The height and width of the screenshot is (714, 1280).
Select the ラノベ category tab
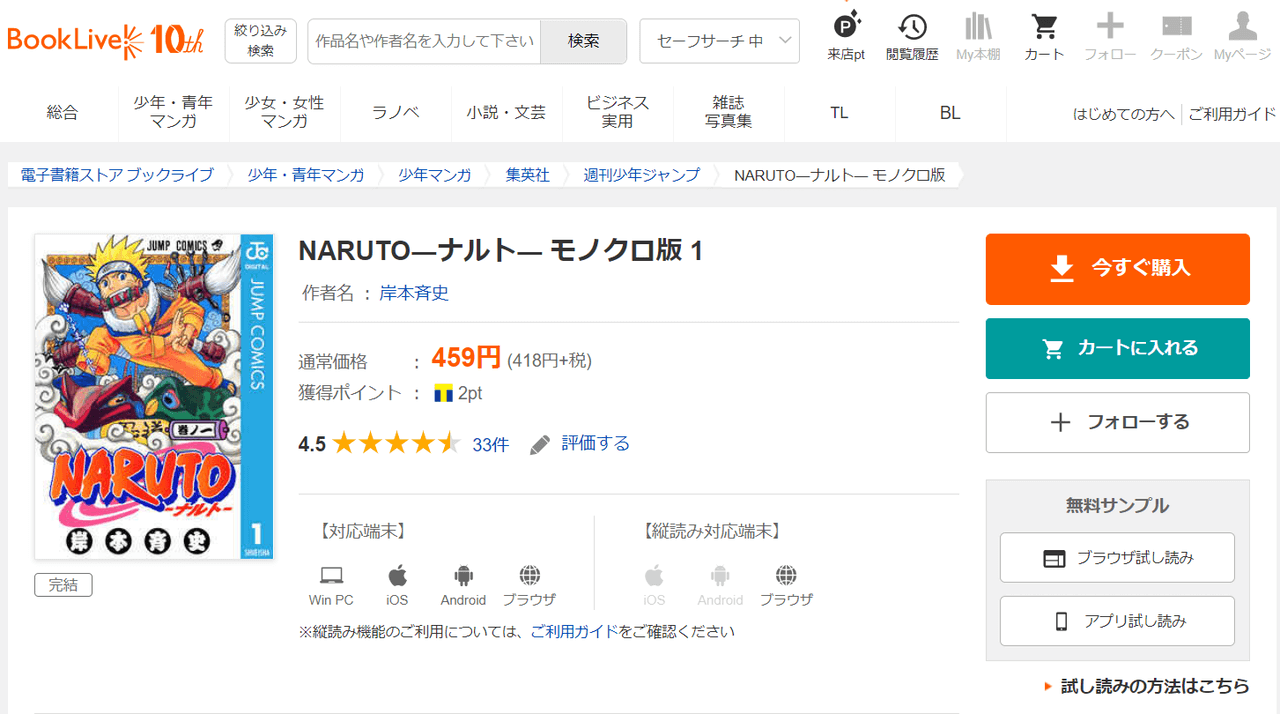coord(395,112)
